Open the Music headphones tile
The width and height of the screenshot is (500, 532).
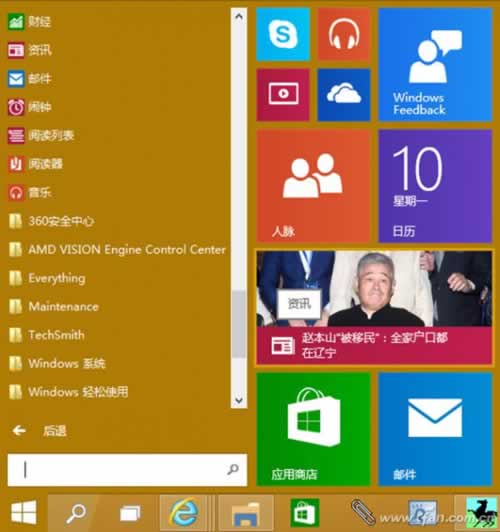344,34
